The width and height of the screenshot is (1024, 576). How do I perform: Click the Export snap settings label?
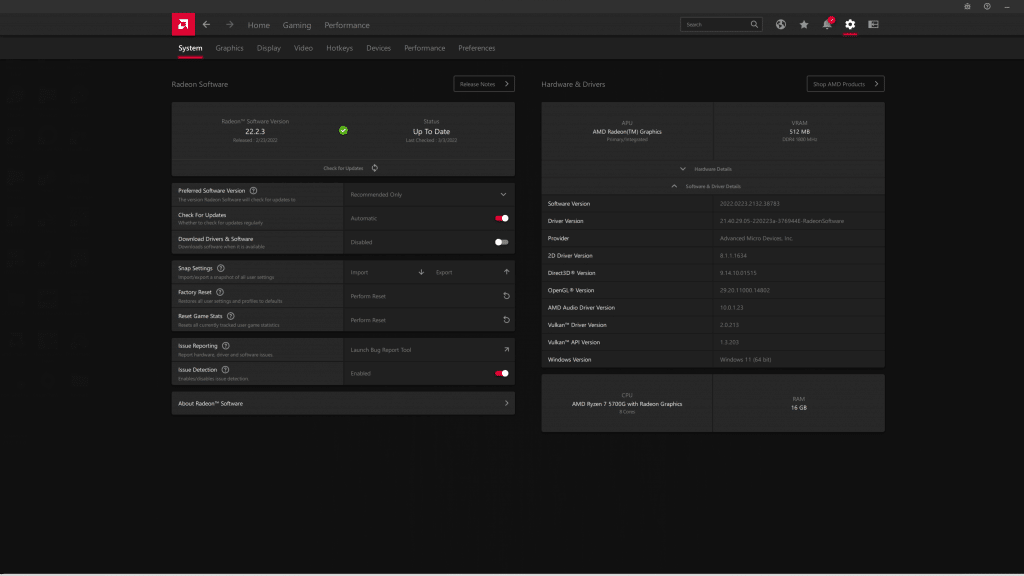[x=444, y=272]
